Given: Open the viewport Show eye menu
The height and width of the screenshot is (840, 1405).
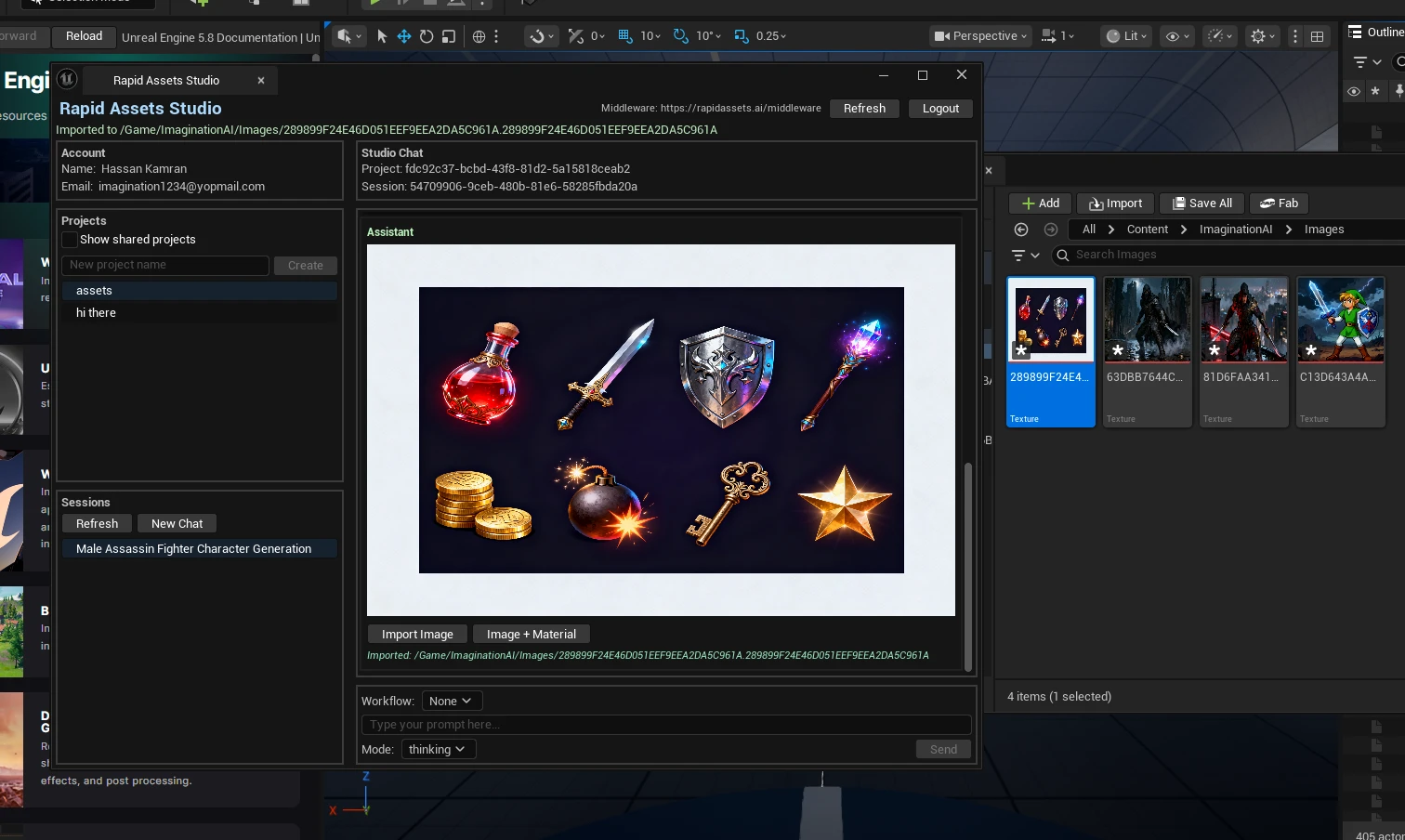Looking at the screenshot, I should (1177, 36).
